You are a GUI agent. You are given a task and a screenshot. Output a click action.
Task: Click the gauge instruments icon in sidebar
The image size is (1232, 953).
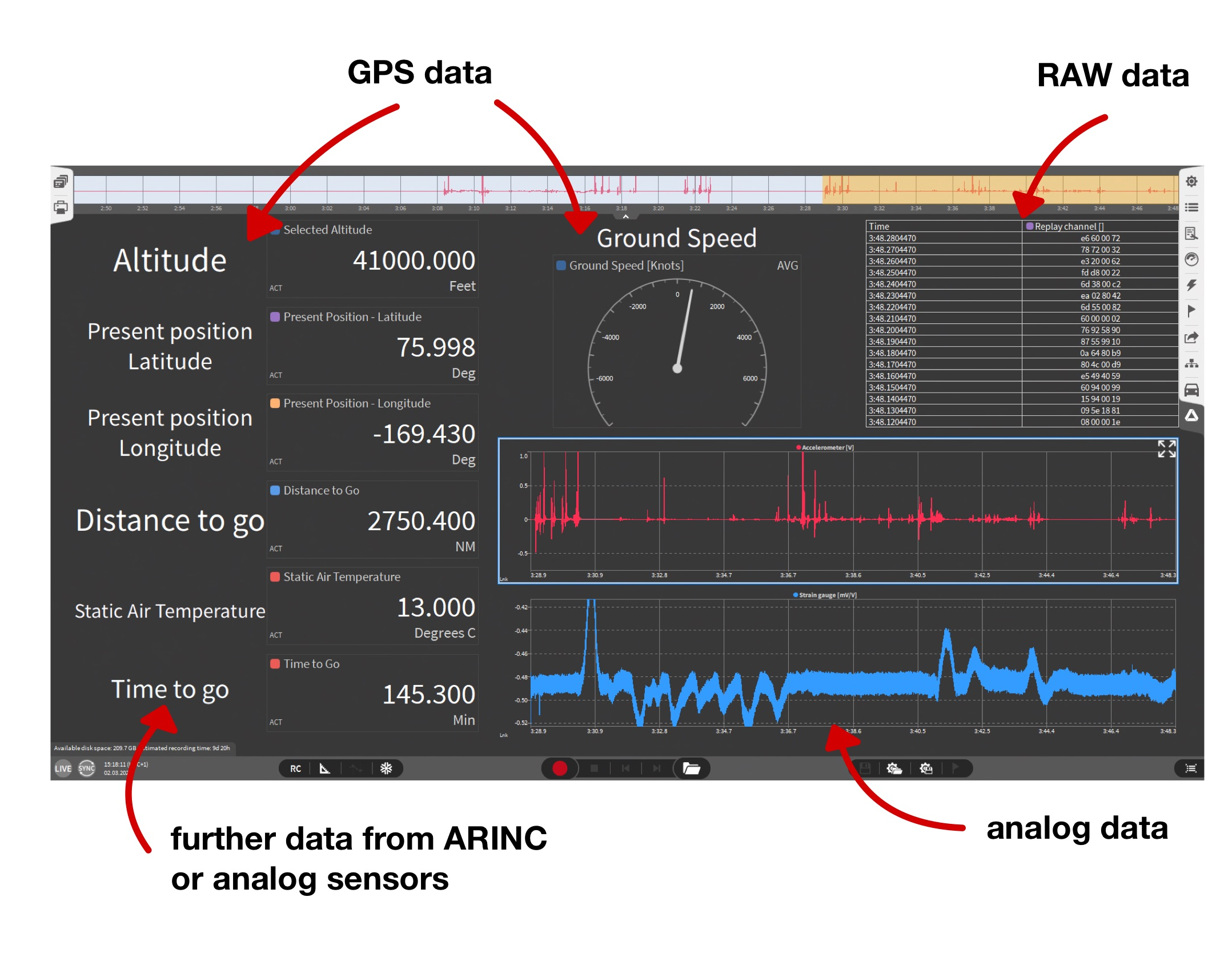pos(1191,259)
